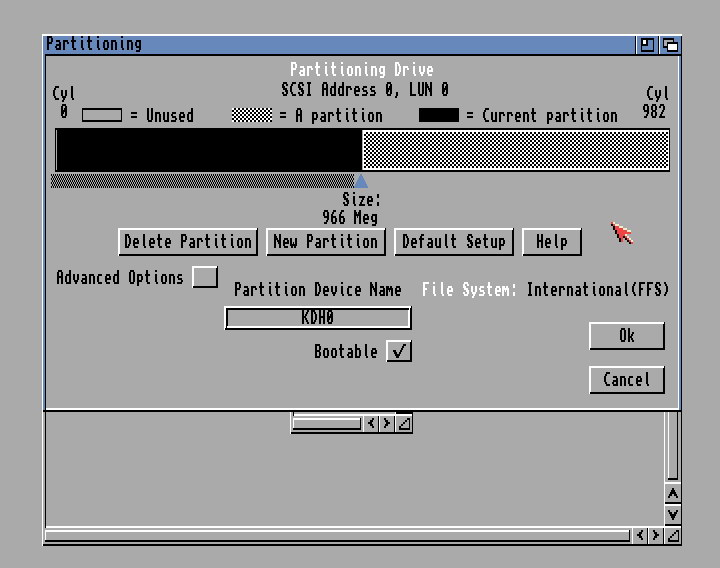Click left arrow of the background window's bottom scrollbar

[640, 536]
